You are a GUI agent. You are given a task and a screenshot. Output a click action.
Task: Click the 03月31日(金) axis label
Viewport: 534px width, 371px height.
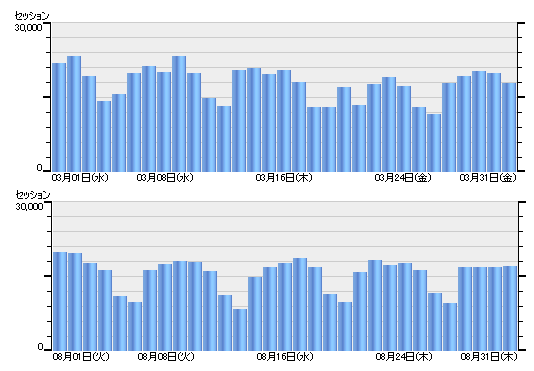(x=488, y=177)
